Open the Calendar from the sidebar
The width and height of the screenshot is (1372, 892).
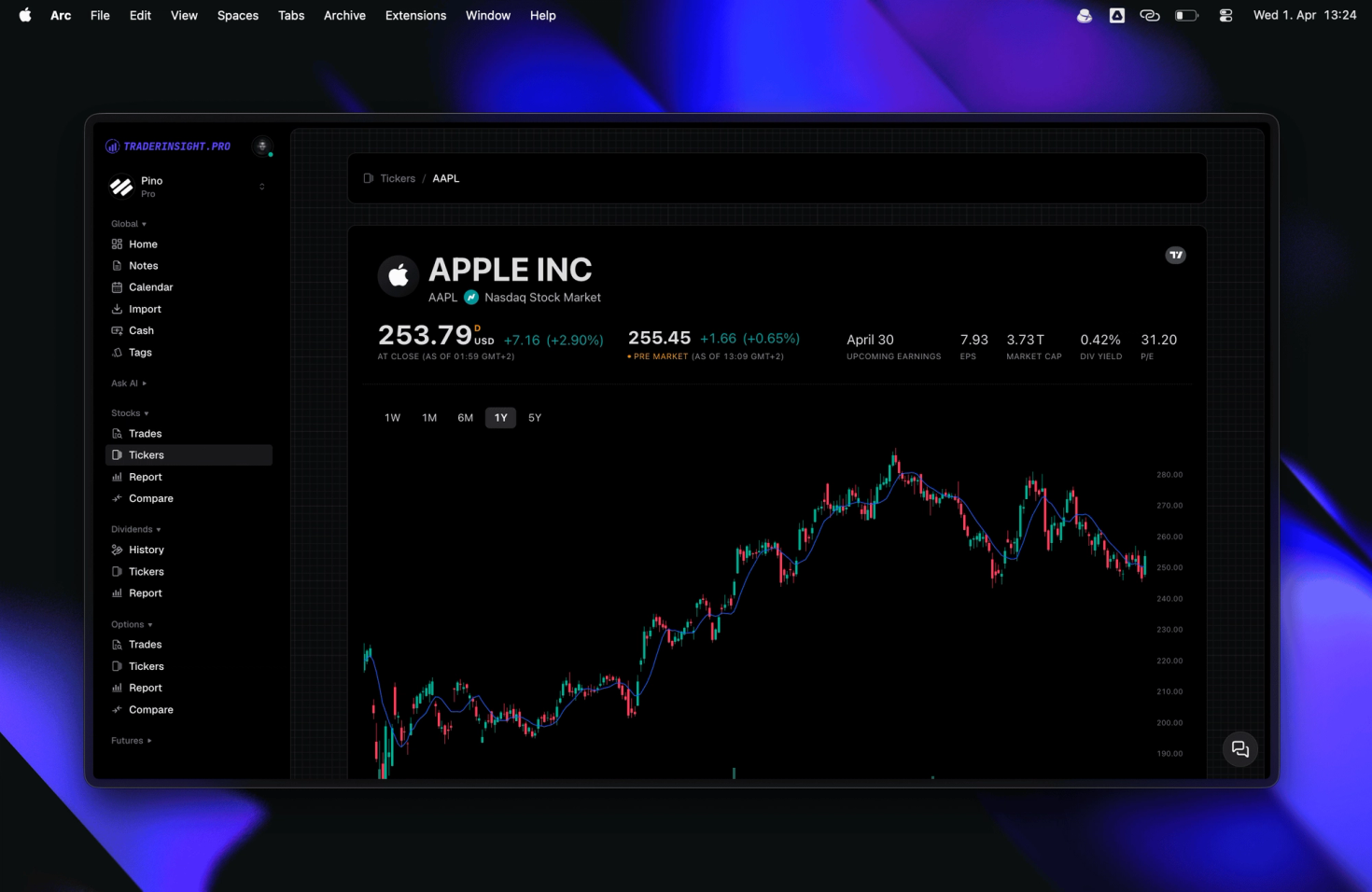point(117,286)
